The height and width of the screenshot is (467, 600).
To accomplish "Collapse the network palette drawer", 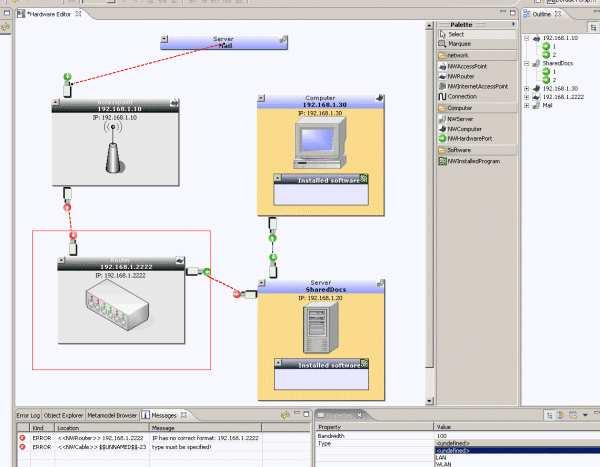I will pos(476,56).
